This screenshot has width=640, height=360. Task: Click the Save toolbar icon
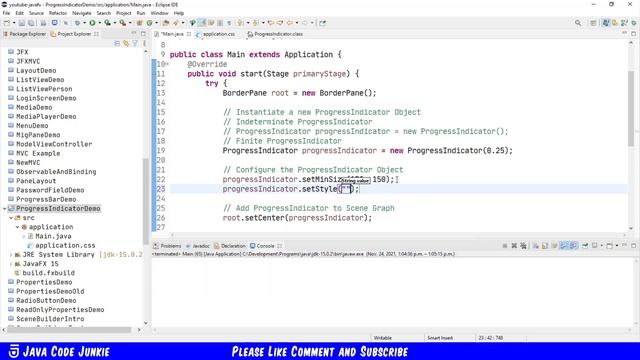pyautogui.click(x=22, y=23)
